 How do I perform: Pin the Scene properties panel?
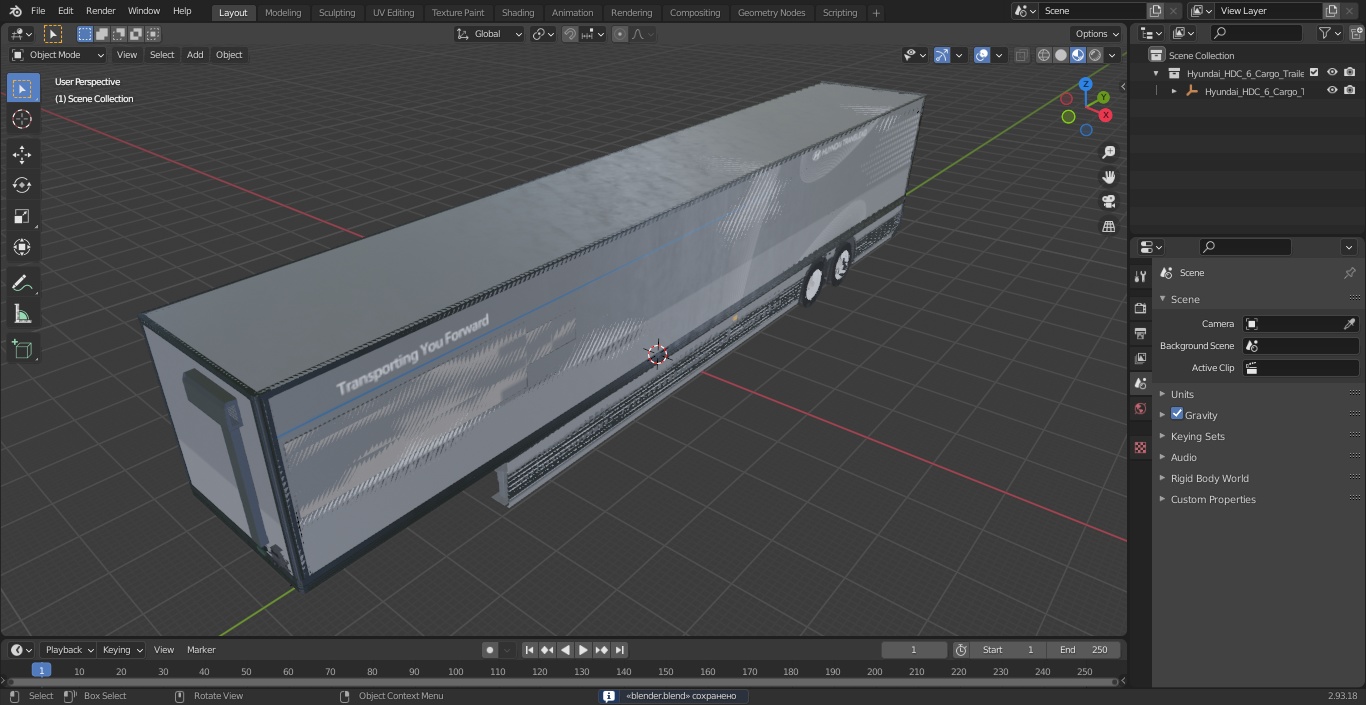(x=1349, y=273)
